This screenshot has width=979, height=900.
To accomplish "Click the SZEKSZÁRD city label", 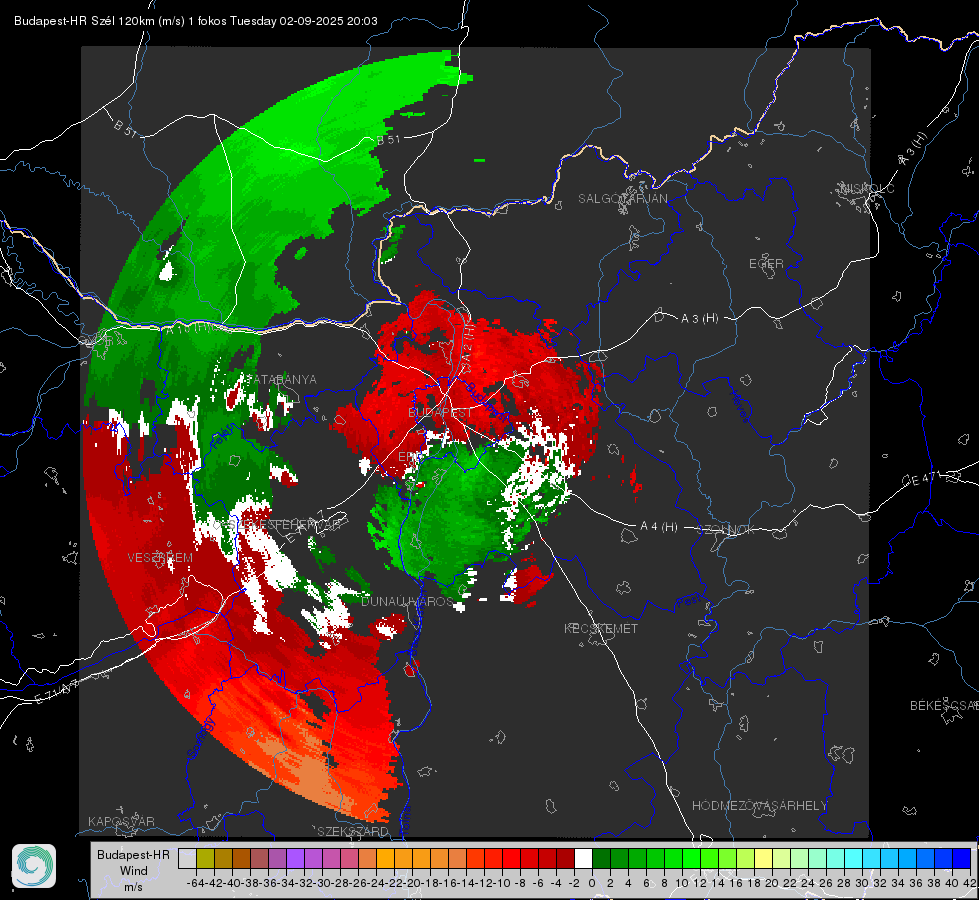I will click(353, 831).
